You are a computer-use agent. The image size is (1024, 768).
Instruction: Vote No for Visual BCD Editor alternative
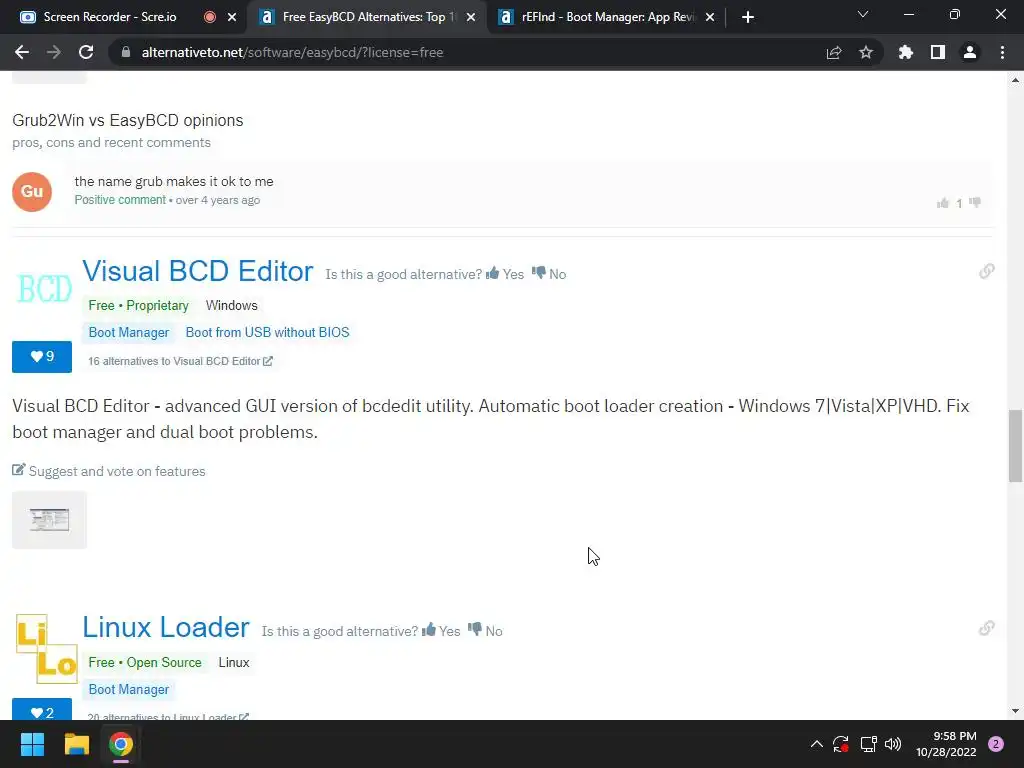pos(549,274)
